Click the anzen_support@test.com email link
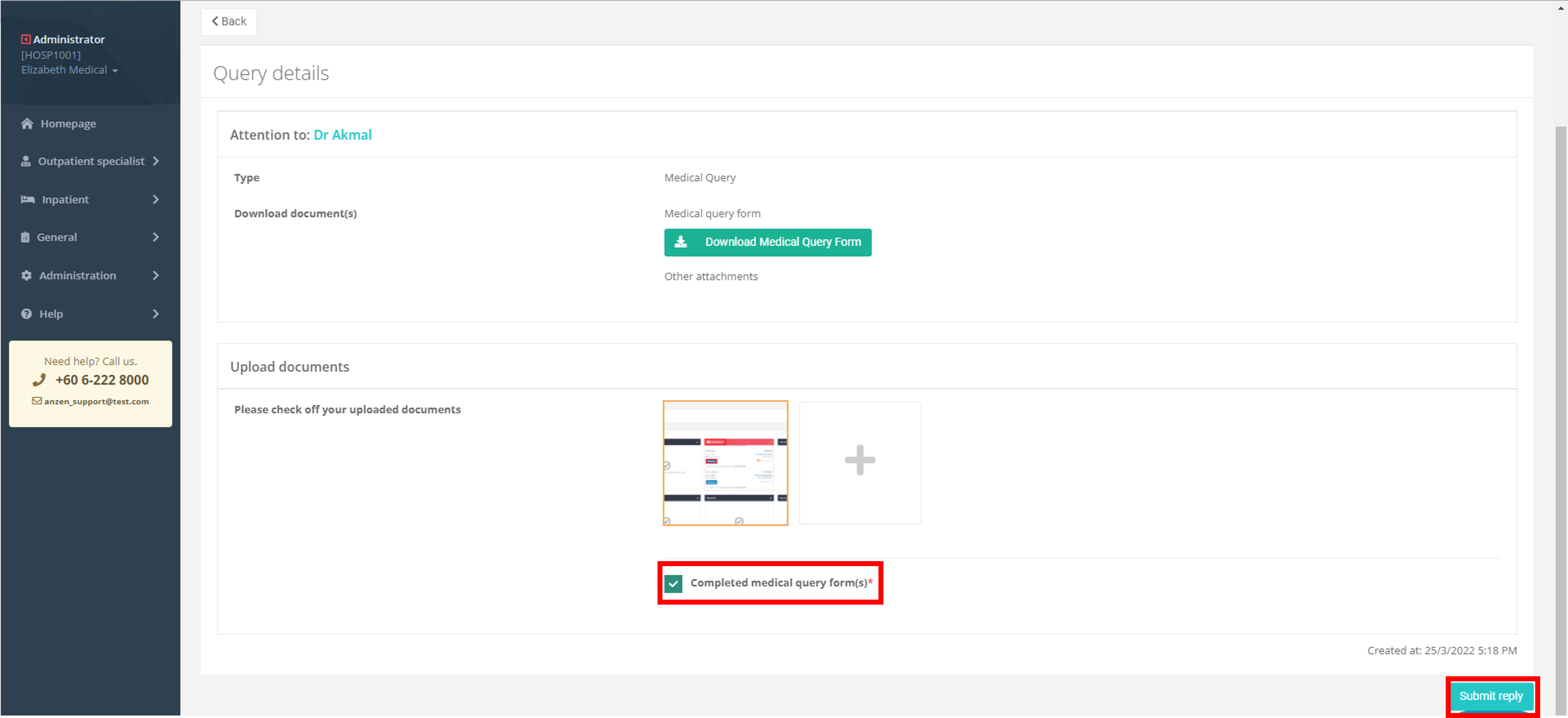Viewport: 1568px width, 718px height. point(96,402)
